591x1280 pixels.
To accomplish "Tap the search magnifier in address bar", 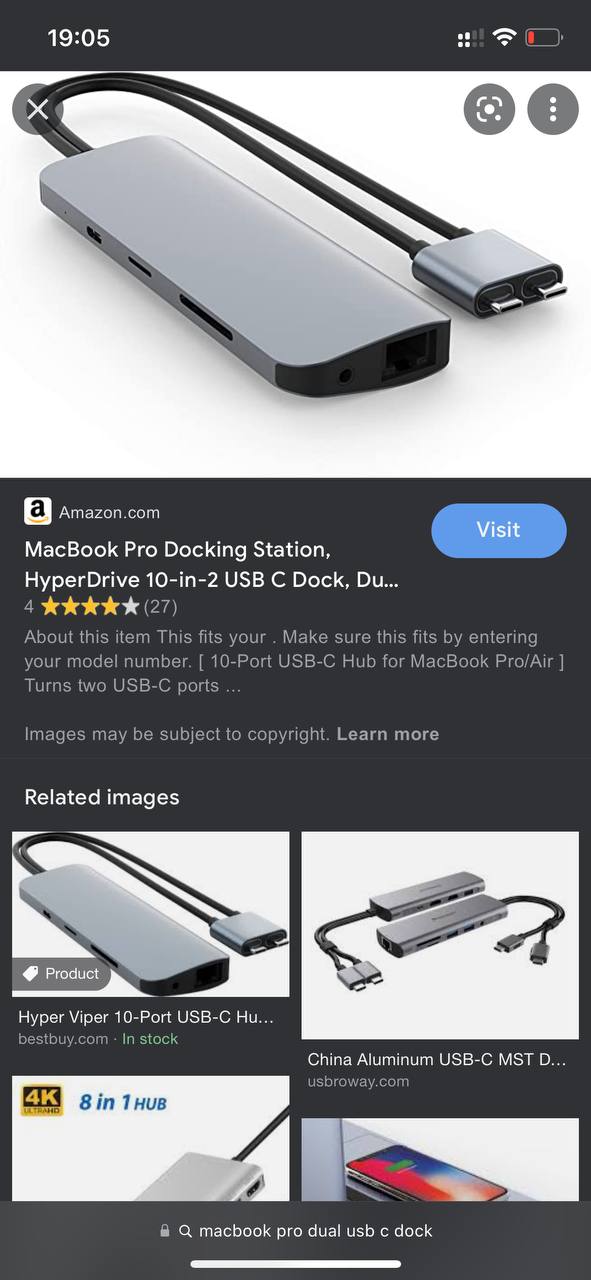I will click(185, 1231).
